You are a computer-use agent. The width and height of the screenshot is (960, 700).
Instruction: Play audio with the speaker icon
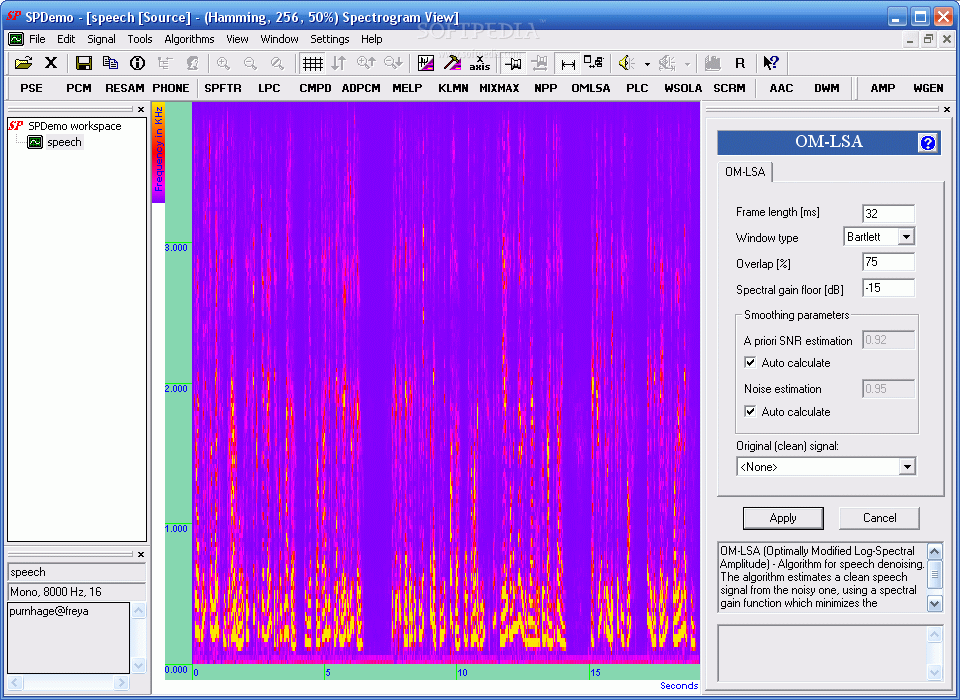coord(626,62)
